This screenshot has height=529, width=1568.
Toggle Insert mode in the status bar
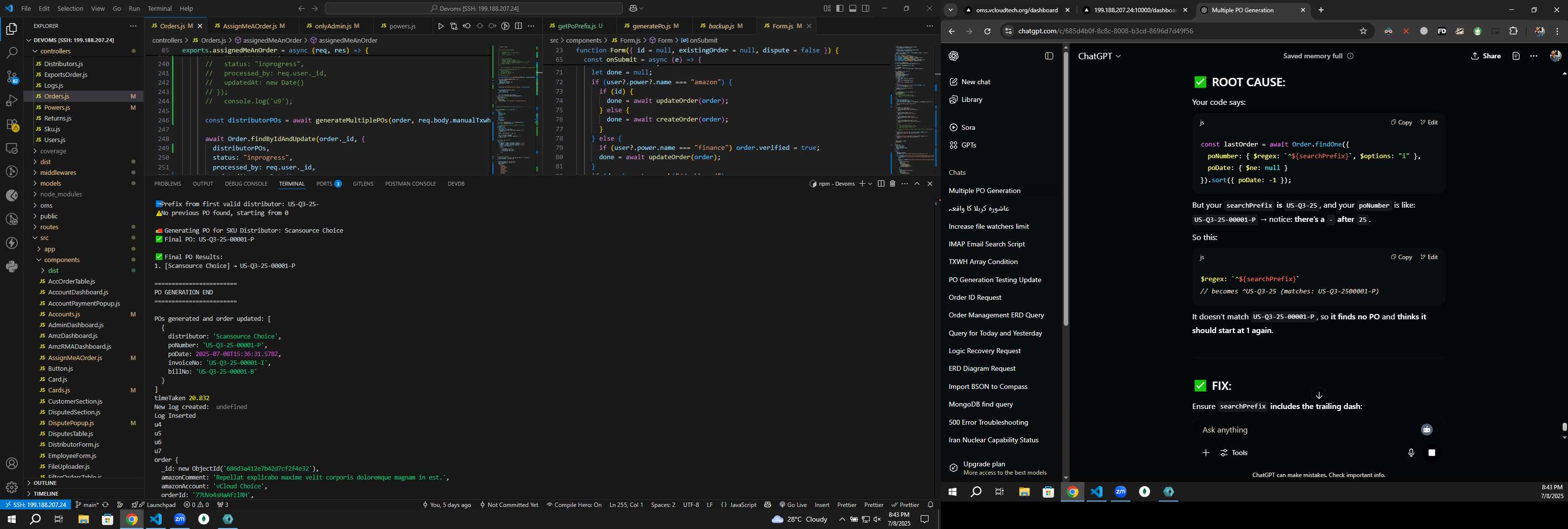(822, 505)
